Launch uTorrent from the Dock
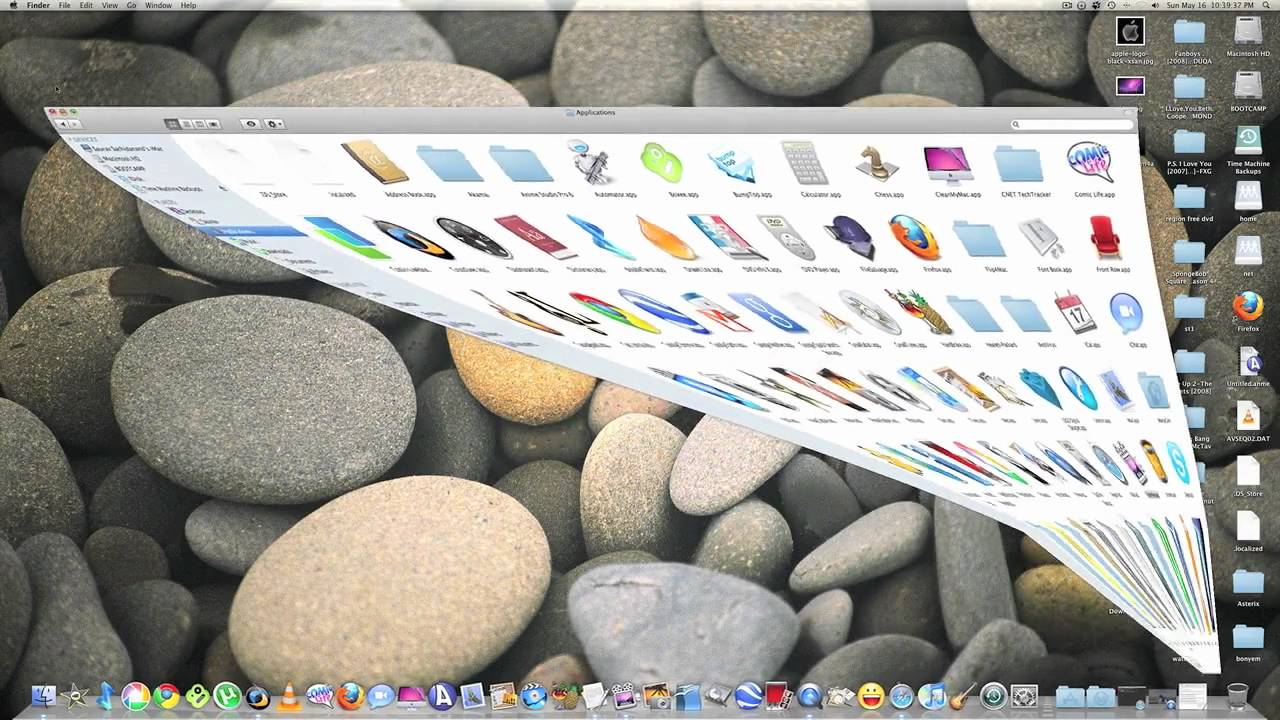This screenshot has width=1280, height=720. (x=227, y=696)
